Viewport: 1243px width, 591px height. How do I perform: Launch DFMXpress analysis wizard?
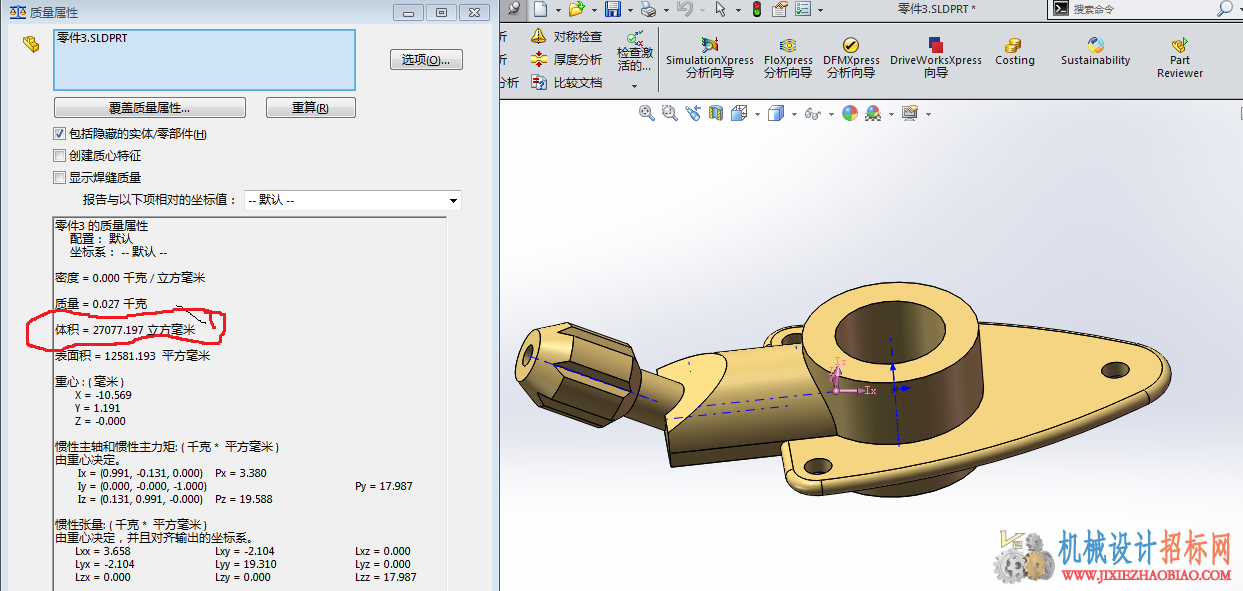851,58
